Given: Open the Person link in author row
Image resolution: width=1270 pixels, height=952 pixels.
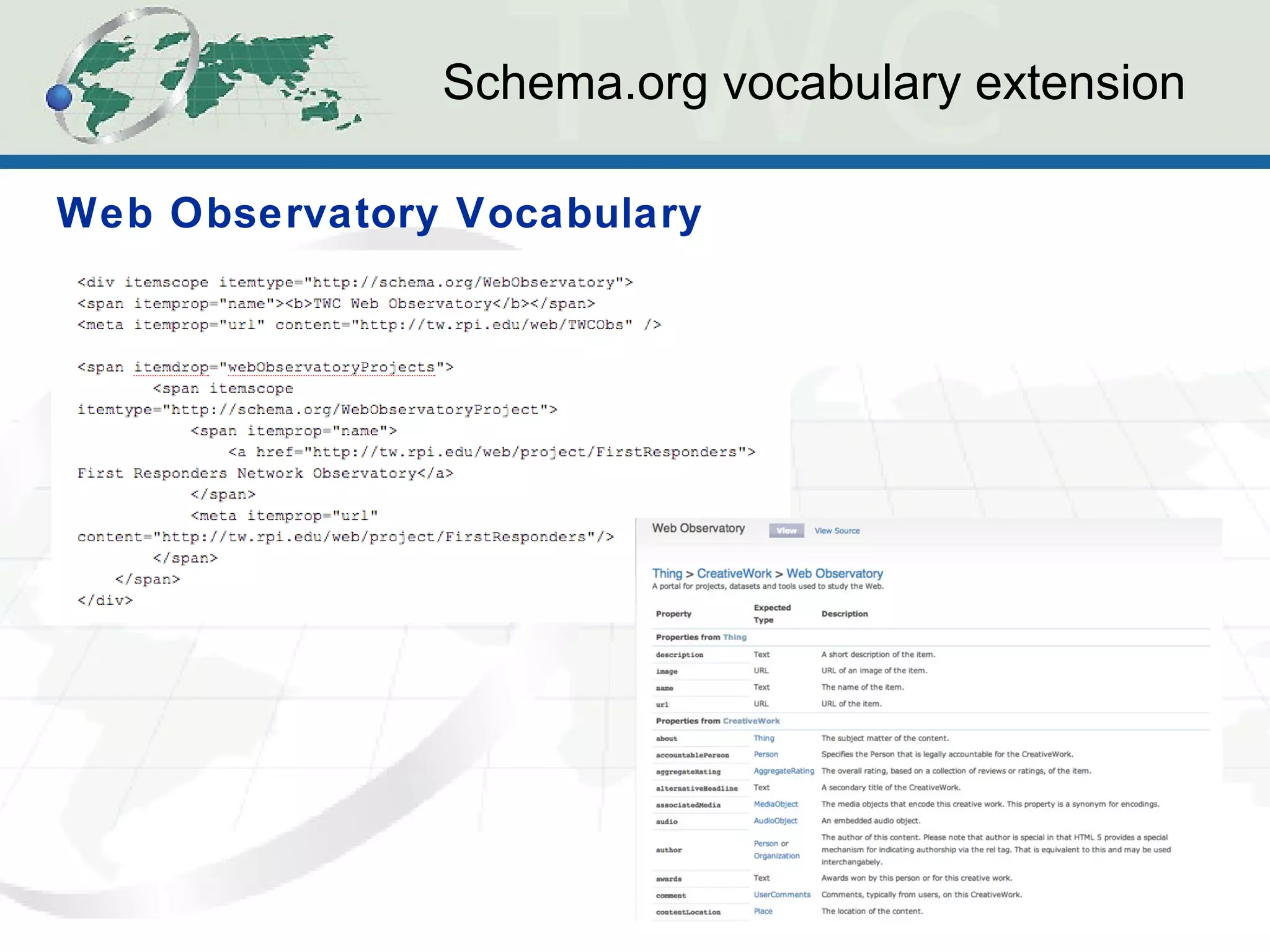Looking at the screenshot, I should coord(766,844).
